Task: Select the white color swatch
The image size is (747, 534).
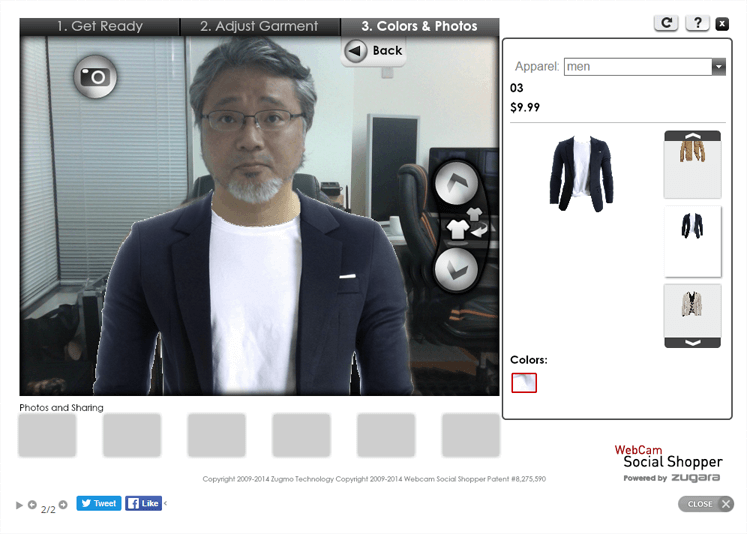Action: click(524, 382)
